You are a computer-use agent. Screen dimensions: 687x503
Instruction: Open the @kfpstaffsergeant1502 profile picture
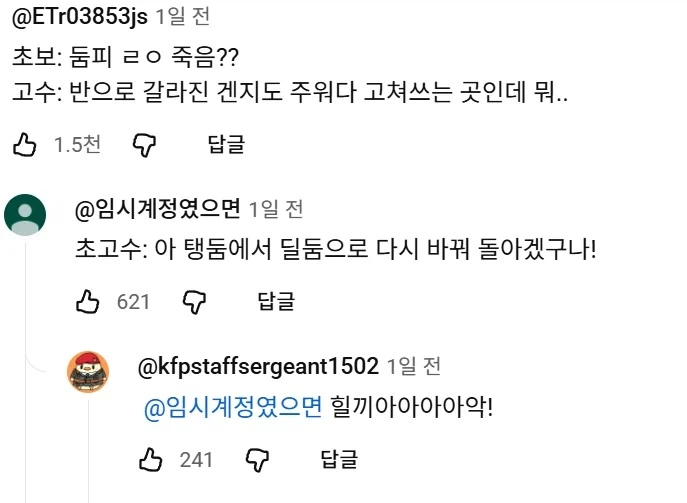coord(88,372)
